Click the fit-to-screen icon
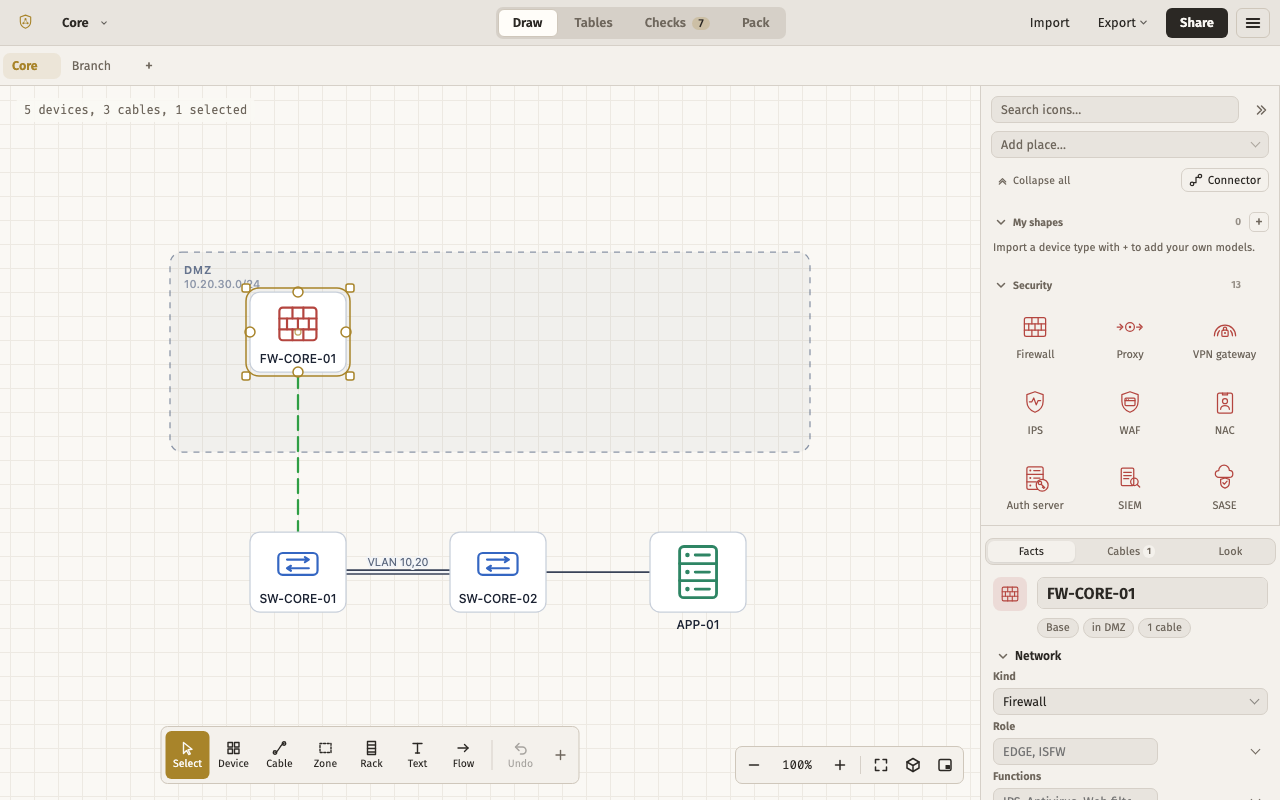 coord(881,765)
